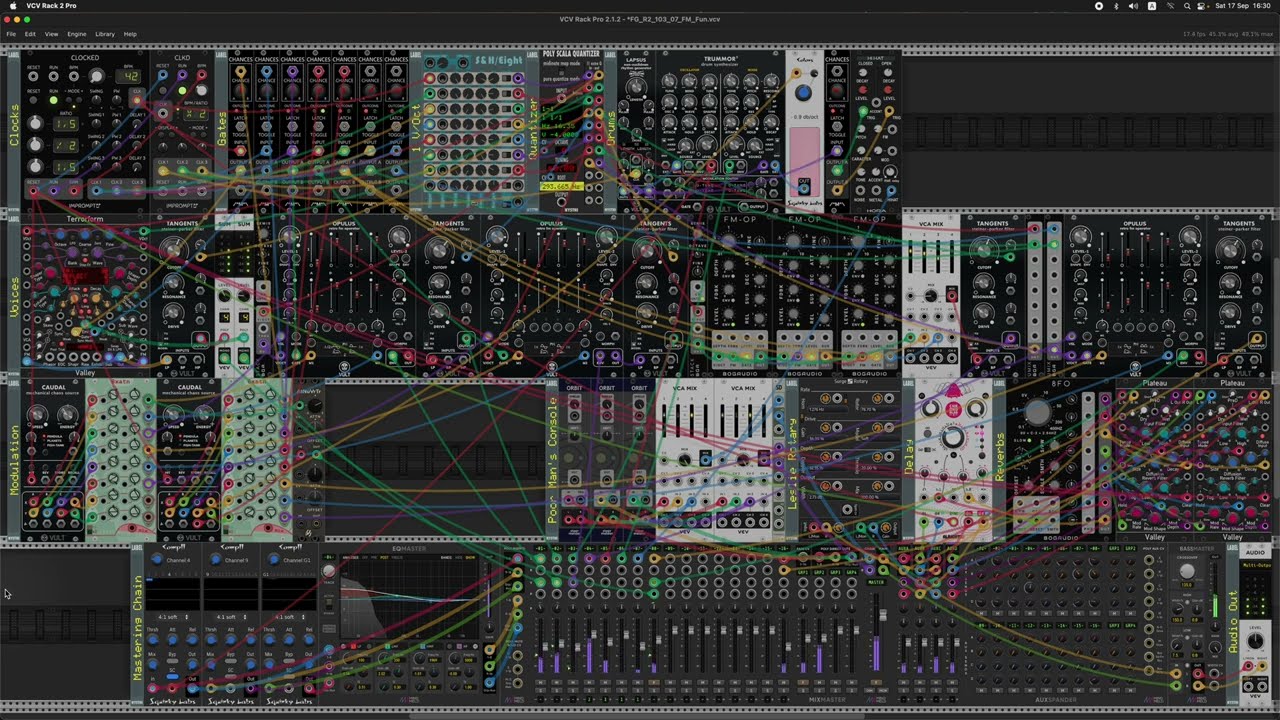This screenshot has height=720, width=1280.
Task: Click the date and time in the macOS menu bar
Action: point(1243,6)
